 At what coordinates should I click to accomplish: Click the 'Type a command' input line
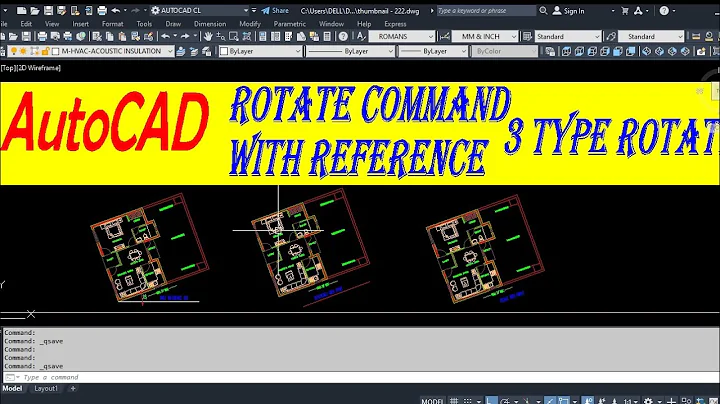point(360,377)
